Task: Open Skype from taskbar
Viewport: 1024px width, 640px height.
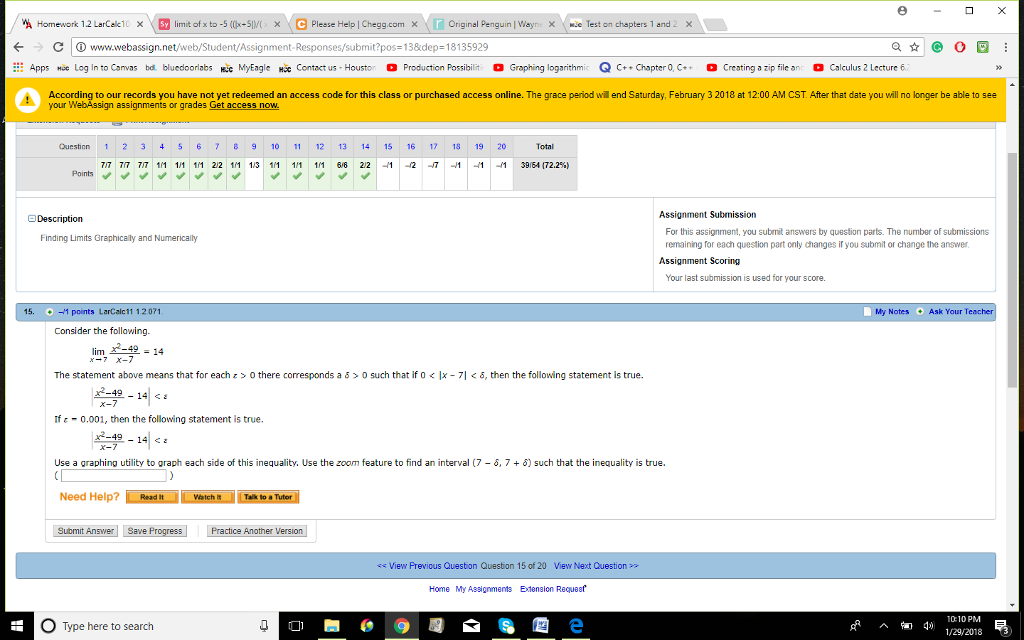Action: pos(506,626)
